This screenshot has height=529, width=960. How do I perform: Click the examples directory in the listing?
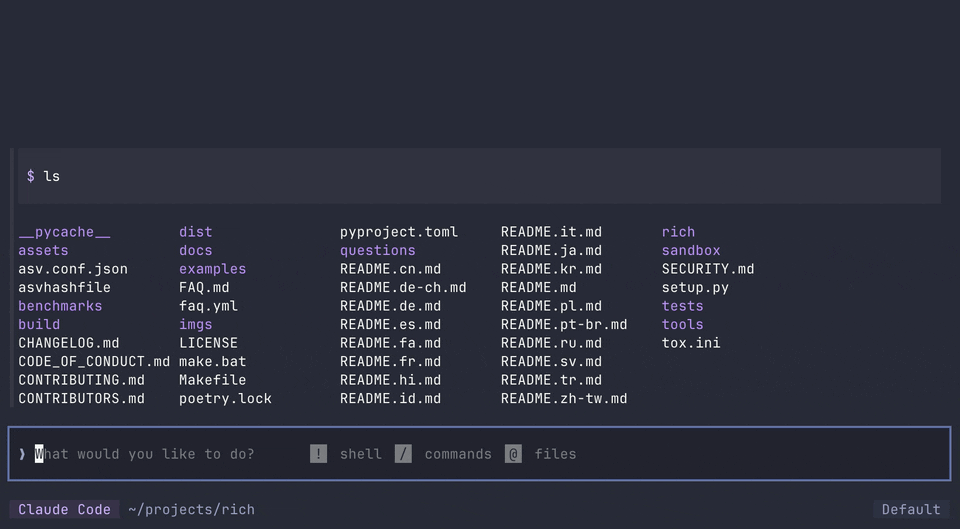212,269
